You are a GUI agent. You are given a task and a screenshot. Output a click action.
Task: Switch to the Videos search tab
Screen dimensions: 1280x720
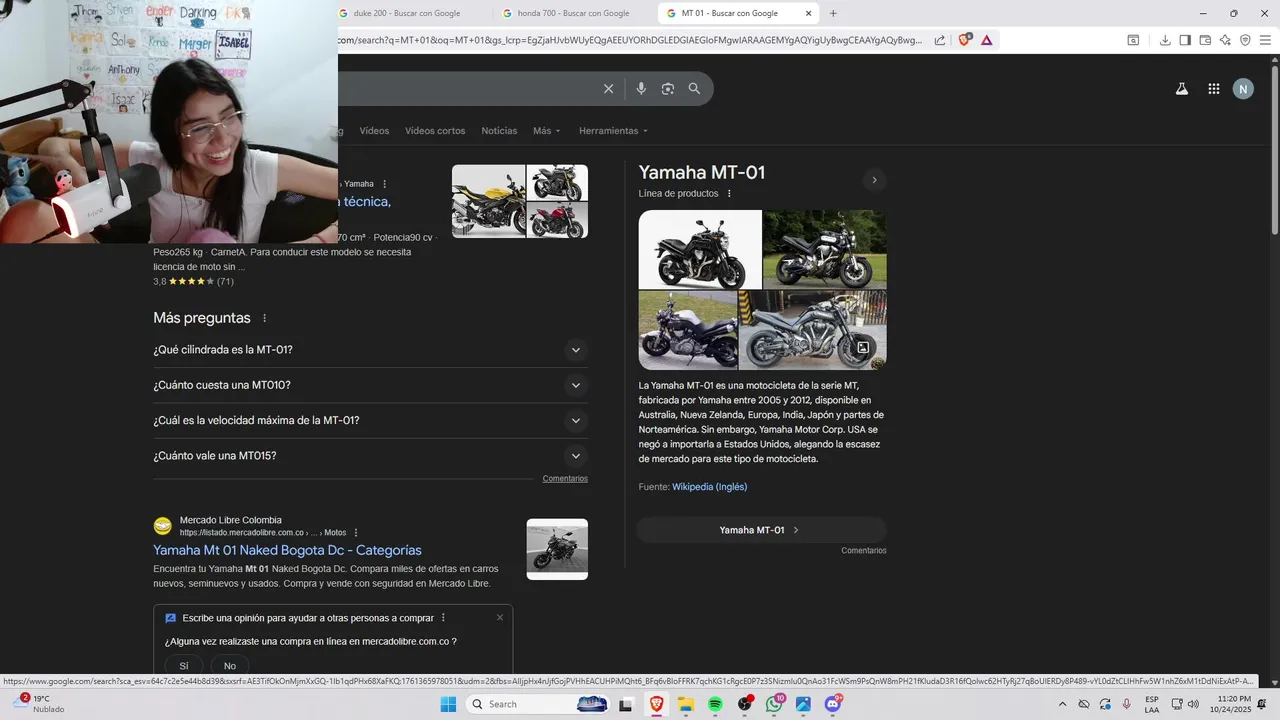(x=374, y=131)
